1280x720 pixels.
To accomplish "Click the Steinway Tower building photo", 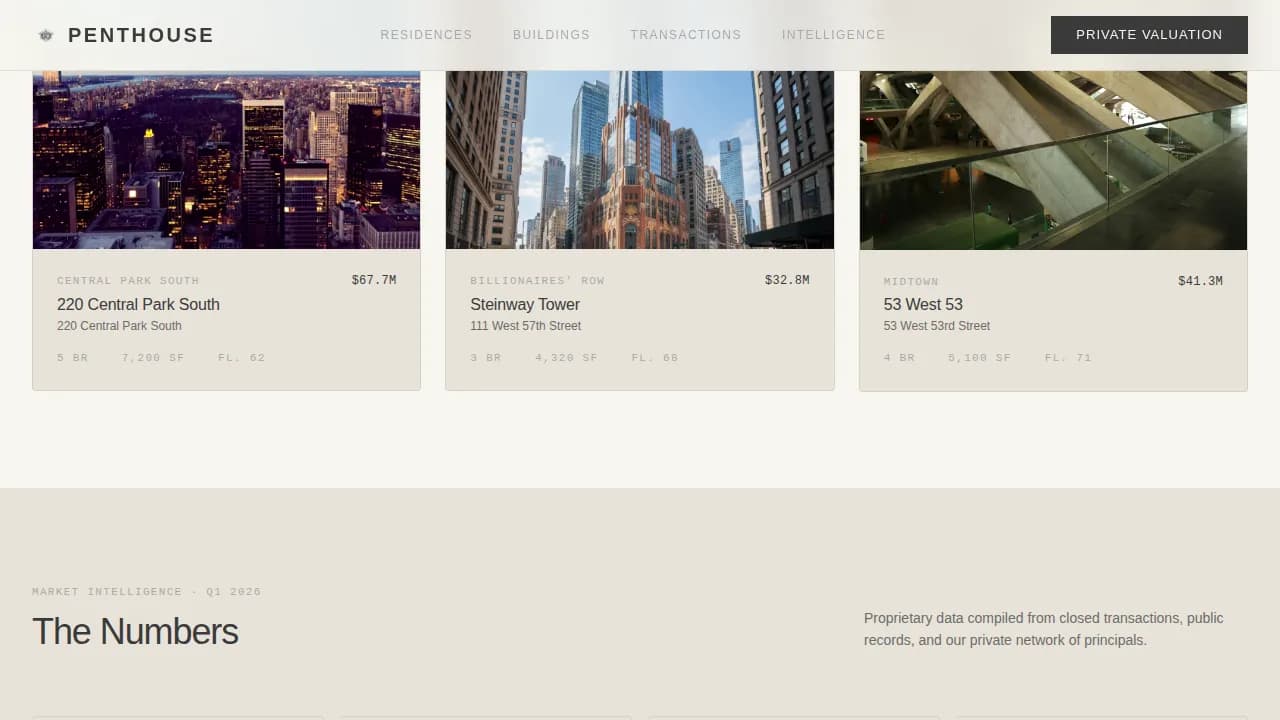I will coord(639,155).
